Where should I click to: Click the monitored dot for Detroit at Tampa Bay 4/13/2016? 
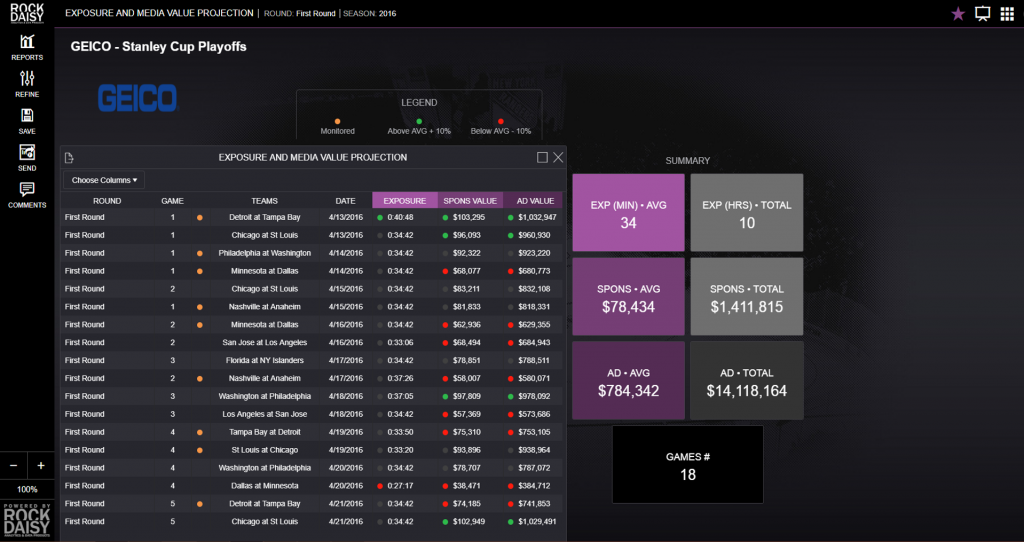[x=199, y=217]
